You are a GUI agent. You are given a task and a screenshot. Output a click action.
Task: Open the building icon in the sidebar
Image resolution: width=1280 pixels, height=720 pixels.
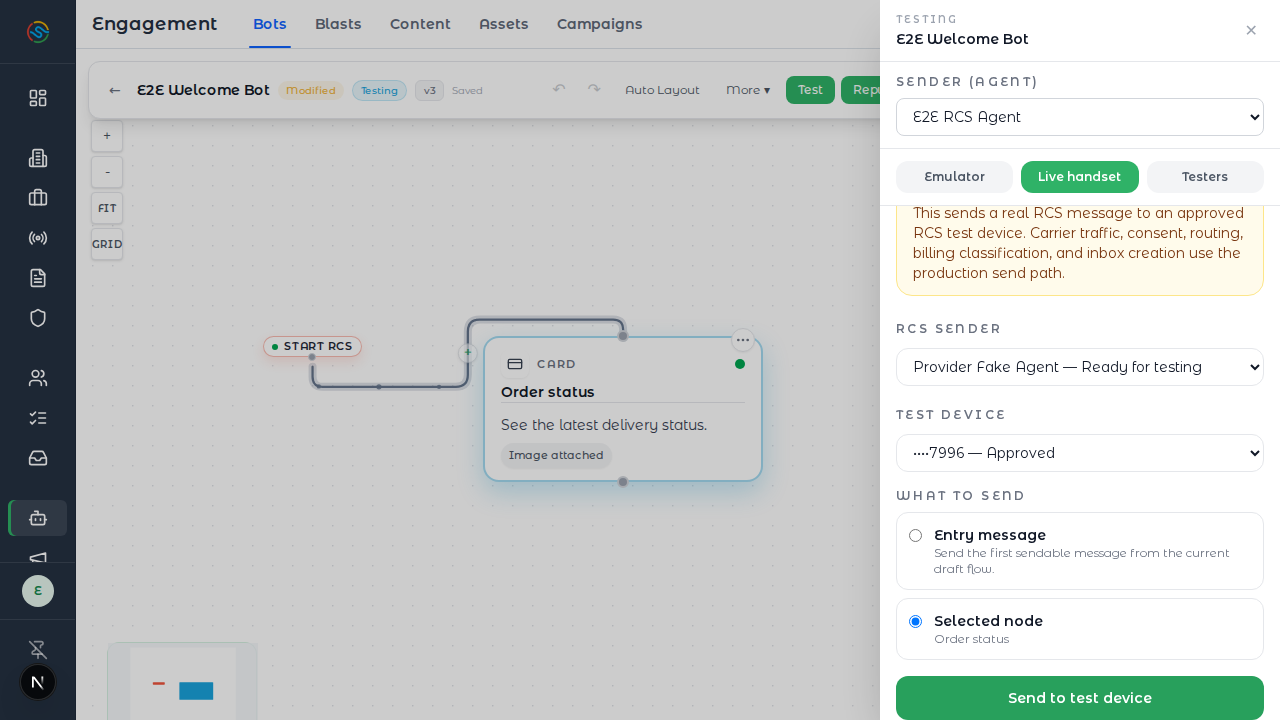38,158
